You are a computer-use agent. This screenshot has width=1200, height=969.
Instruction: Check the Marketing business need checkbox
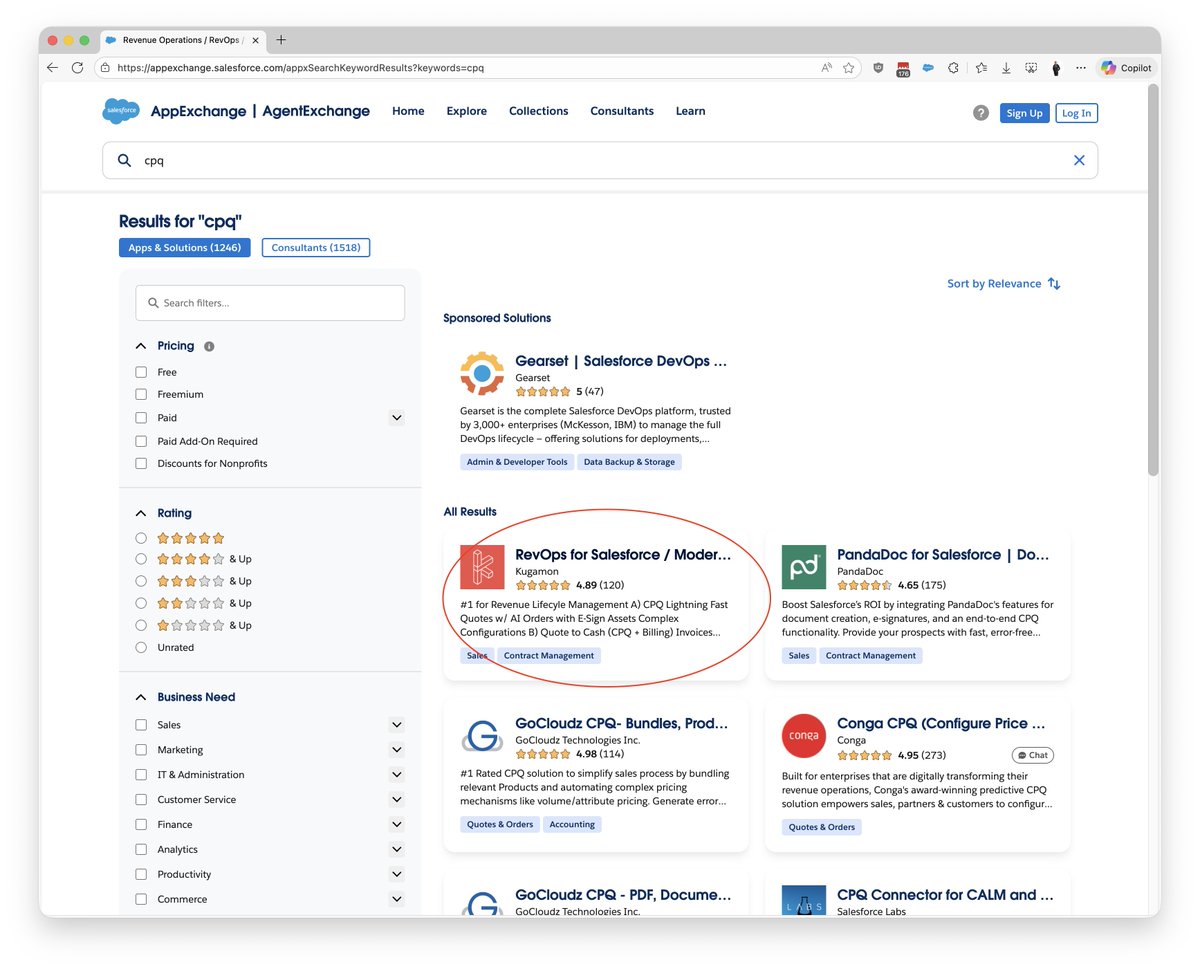coord(141,750)
